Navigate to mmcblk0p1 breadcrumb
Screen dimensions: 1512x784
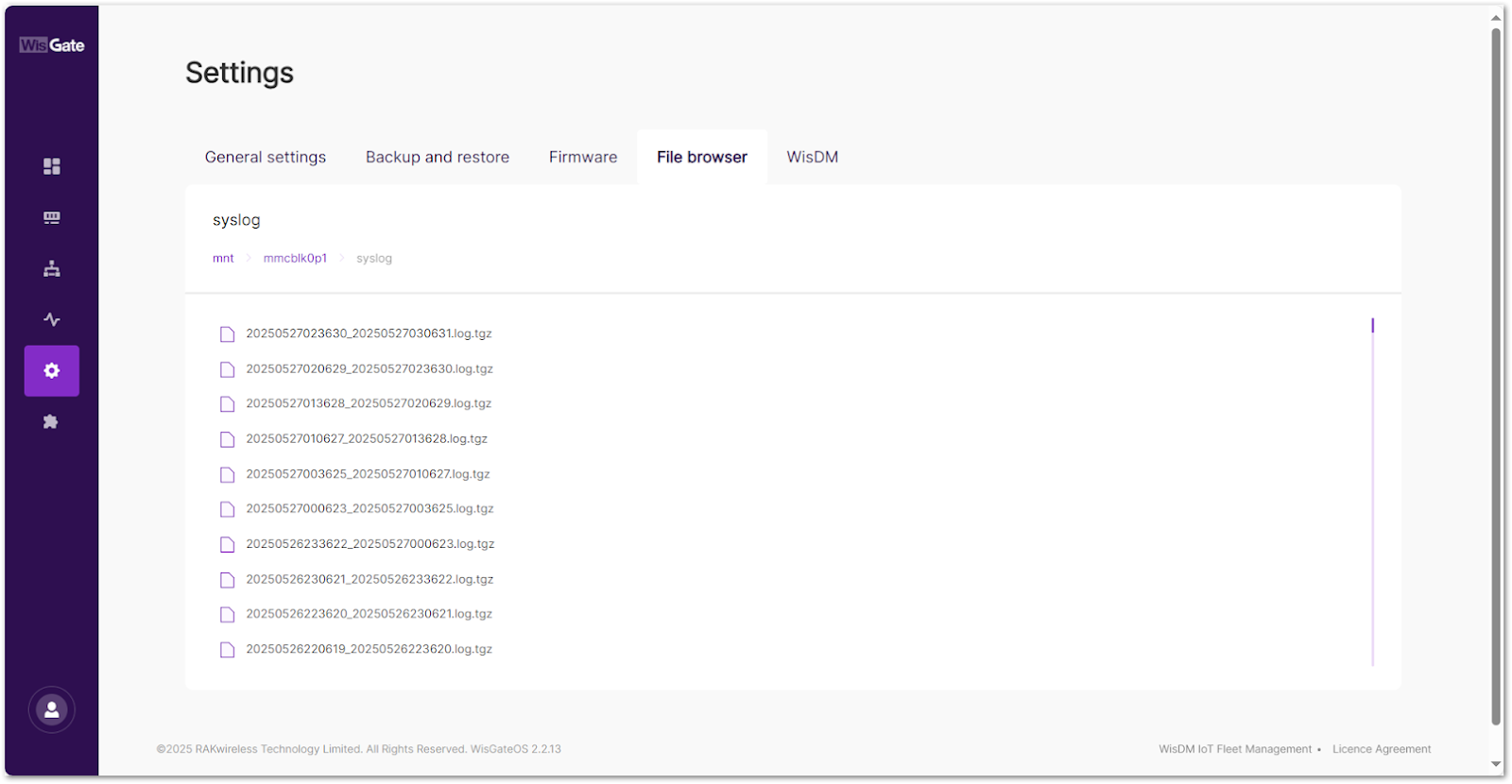295,258
